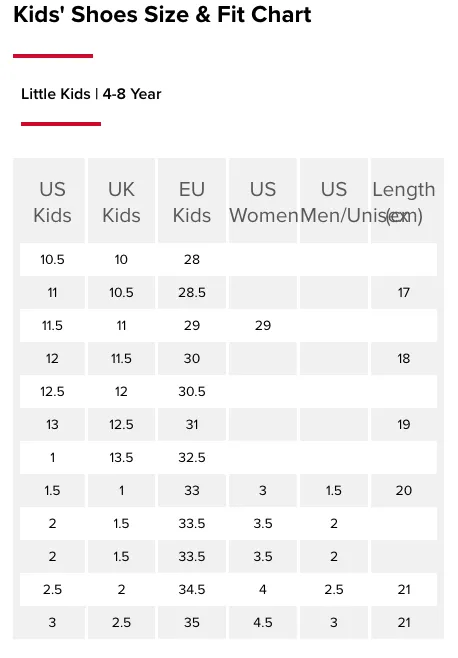458x658 pixels.
Task: Select the EU Kids 34.5 cell
Action: pos(192,589)
